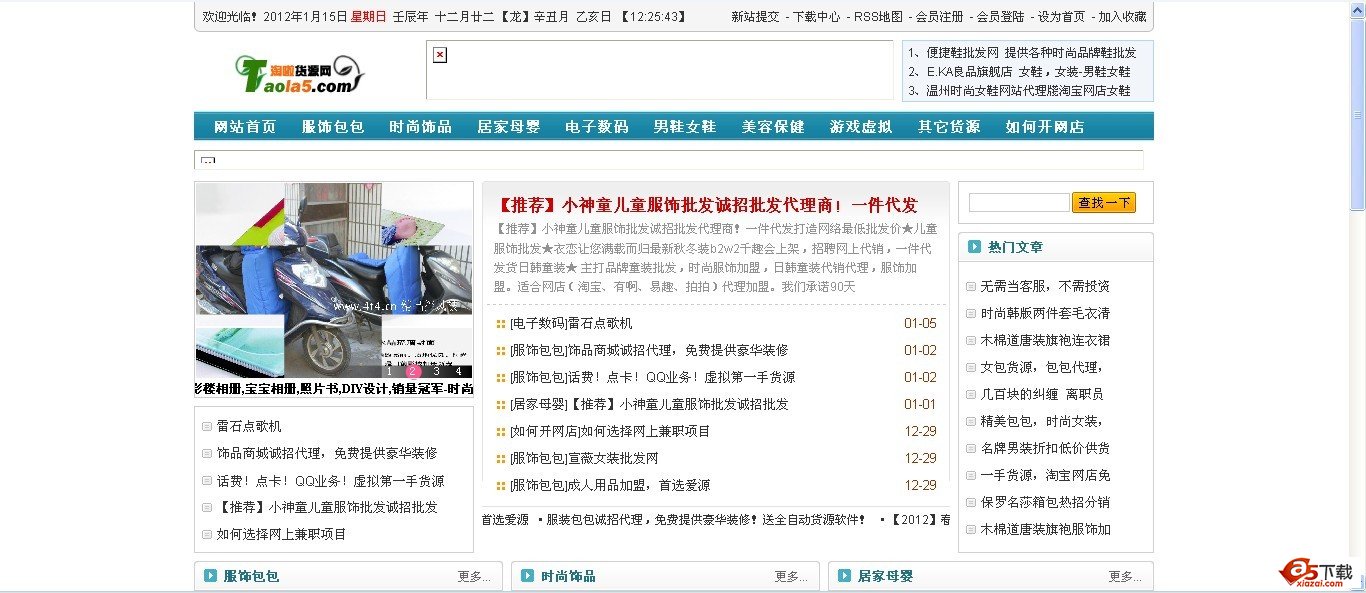Click the icon beside the bottom 时尚饰品 heading
Viewport: 1366px width, 593px height.
(x=527, y=576)
